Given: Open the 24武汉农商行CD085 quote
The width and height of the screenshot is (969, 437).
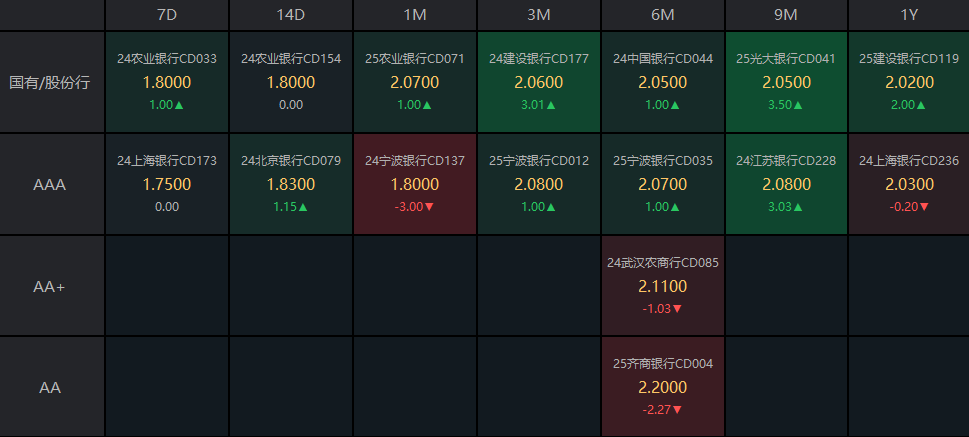Looking at the screenshot, I should click(662, 286).
